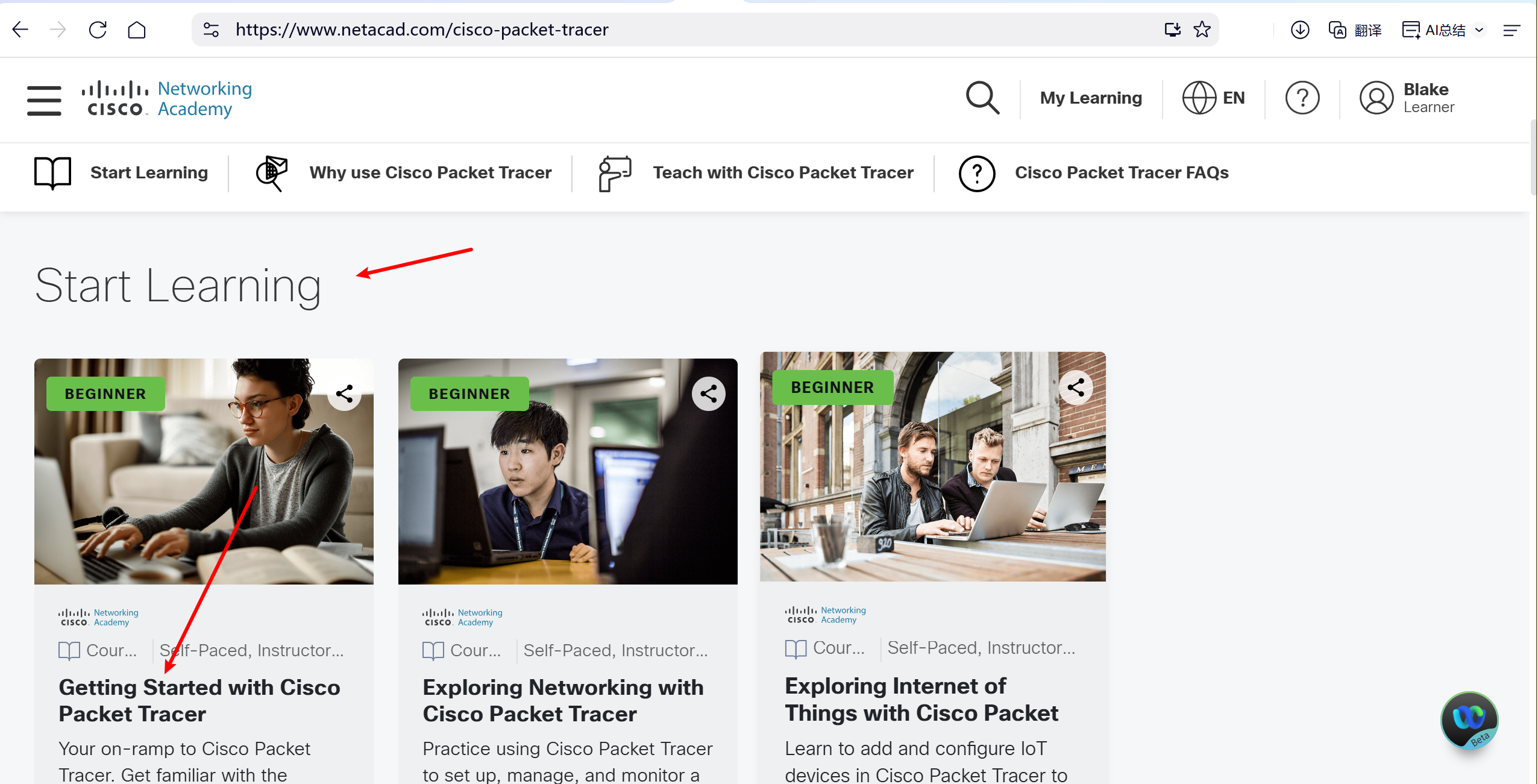This screenshot has height=784, width=1538.
Task: Share the Exploring Internet of Things course
Action: point(1076,387)
